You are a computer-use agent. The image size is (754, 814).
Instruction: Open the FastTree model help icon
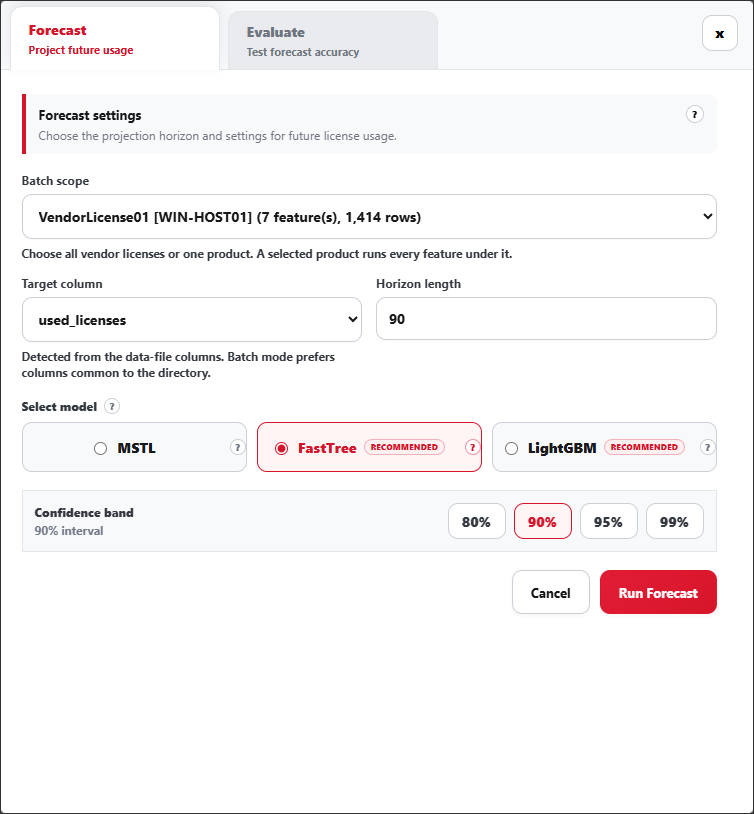click(x=472, y=447)
